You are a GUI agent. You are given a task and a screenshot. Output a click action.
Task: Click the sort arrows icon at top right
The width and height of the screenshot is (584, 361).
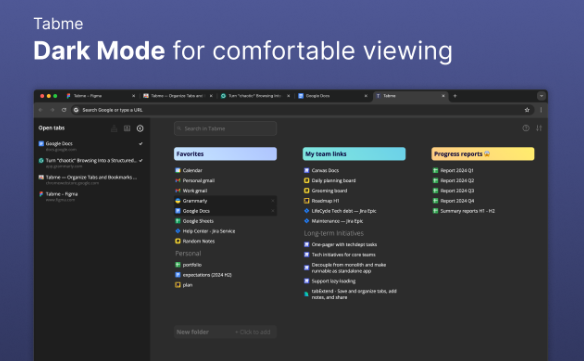click(539, 128)
